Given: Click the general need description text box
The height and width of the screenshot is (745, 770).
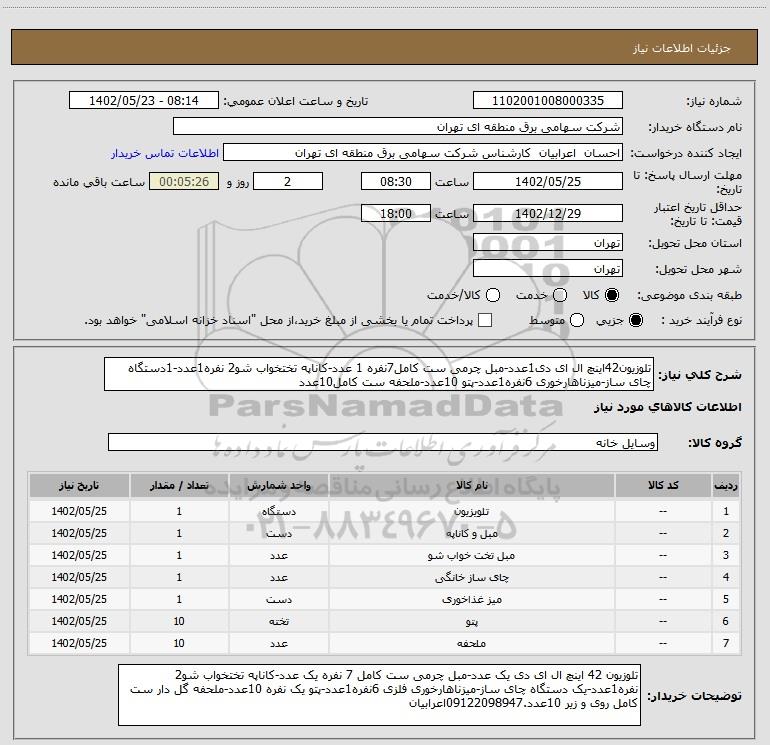Looking at the screenshot, I should tap(379, 374).
